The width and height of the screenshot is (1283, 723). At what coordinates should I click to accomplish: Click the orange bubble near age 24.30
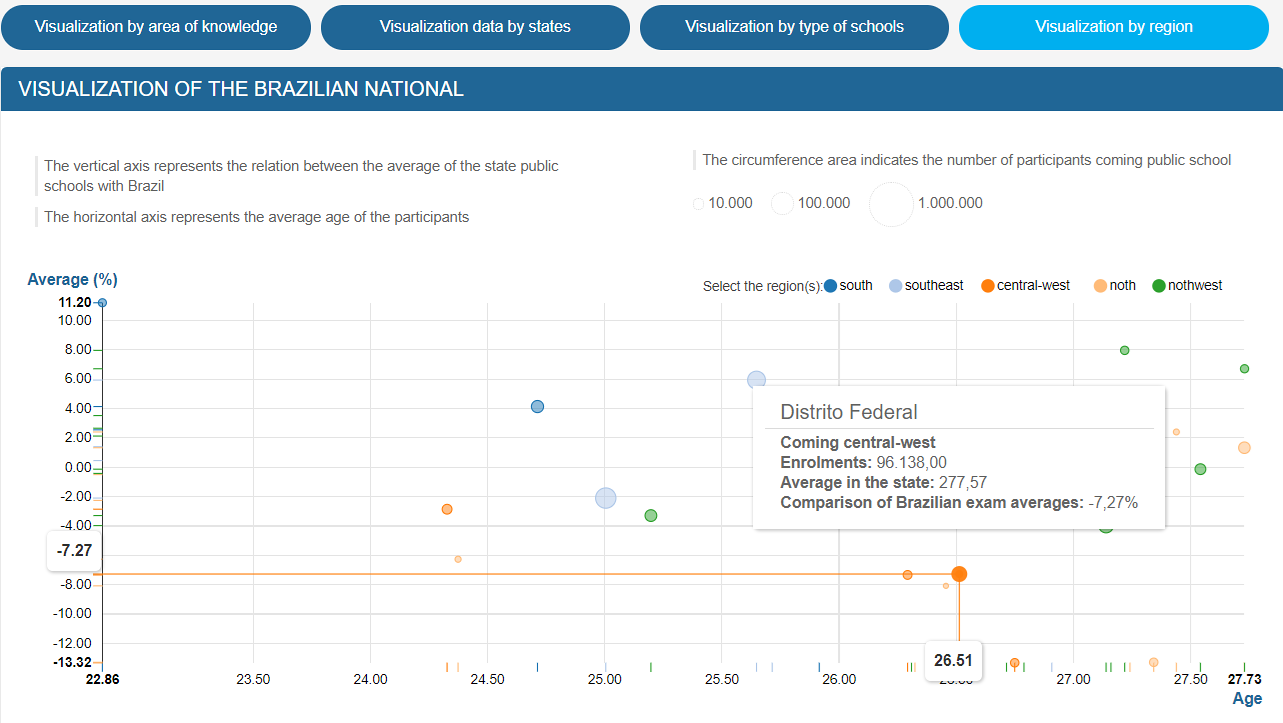click(447, 509)
